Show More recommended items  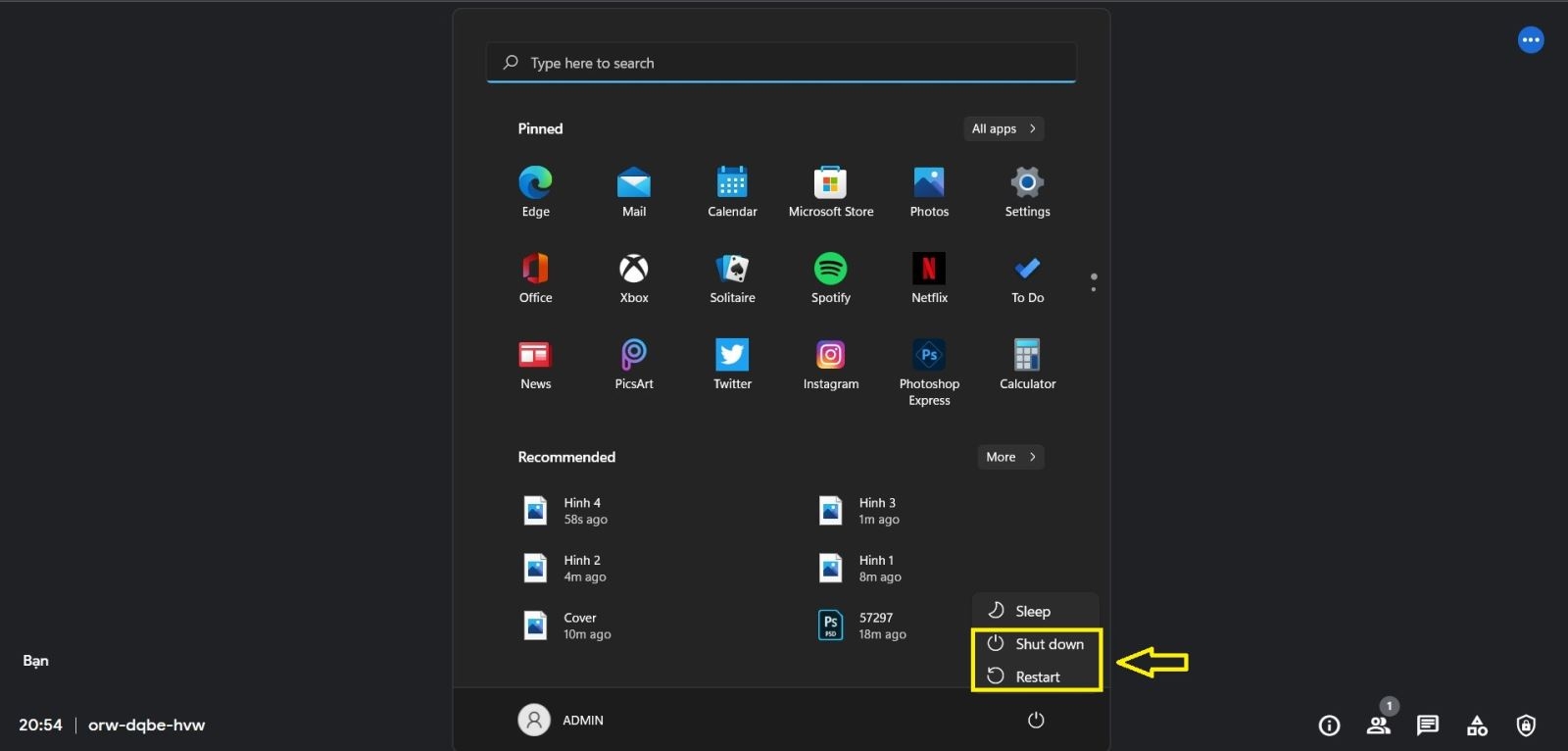point(1010,457)
